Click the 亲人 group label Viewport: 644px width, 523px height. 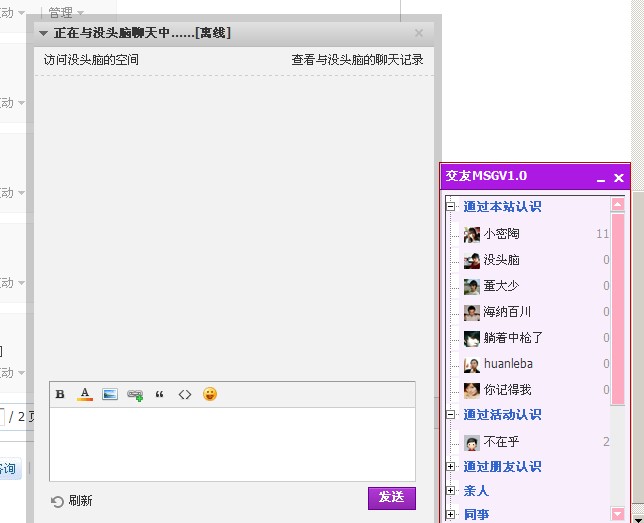point(476,491)
